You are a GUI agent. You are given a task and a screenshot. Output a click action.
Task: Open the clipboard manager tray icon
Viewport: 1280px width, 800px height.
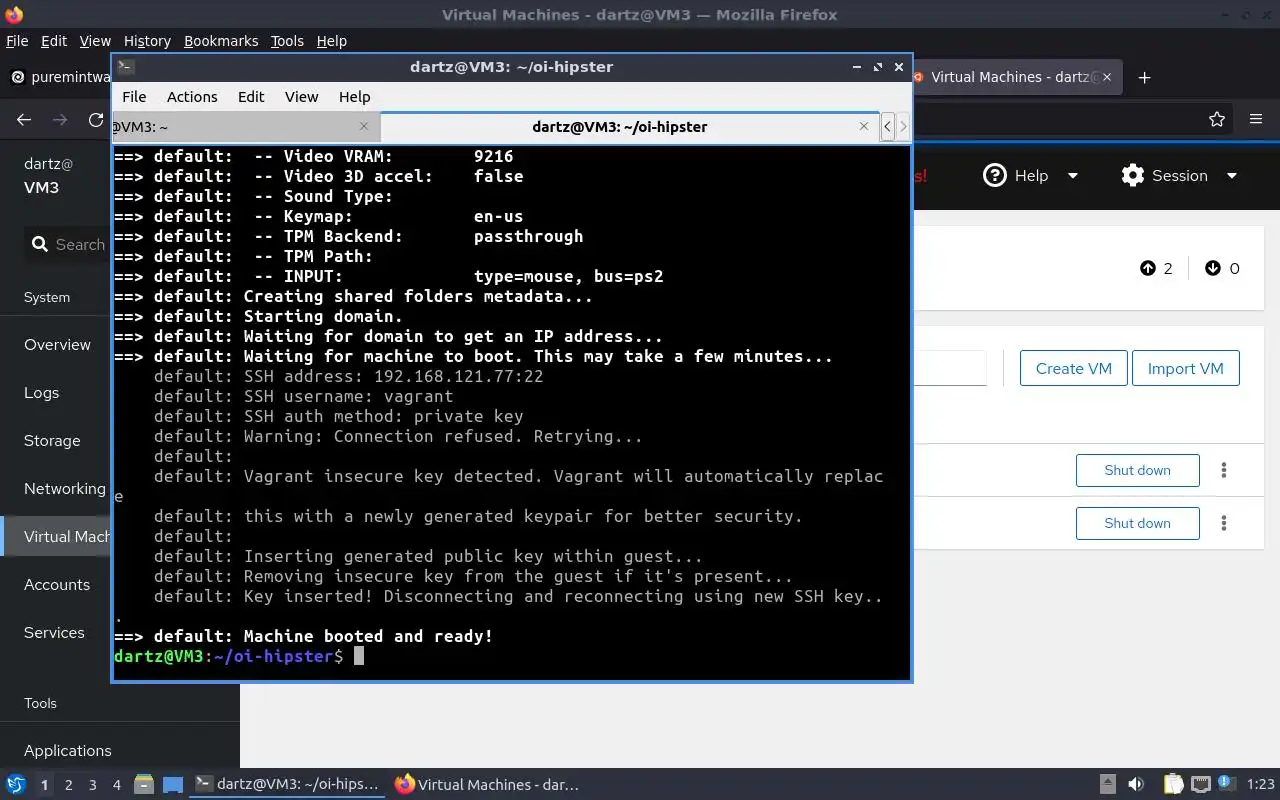point(1174,785)
